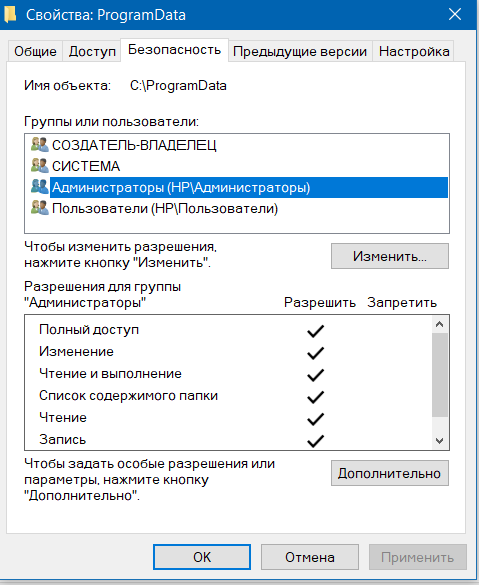The width and height of the screenshot is (479, 585).
Task: Click the Администраторы group icon
Action: [x=40, y=187]
